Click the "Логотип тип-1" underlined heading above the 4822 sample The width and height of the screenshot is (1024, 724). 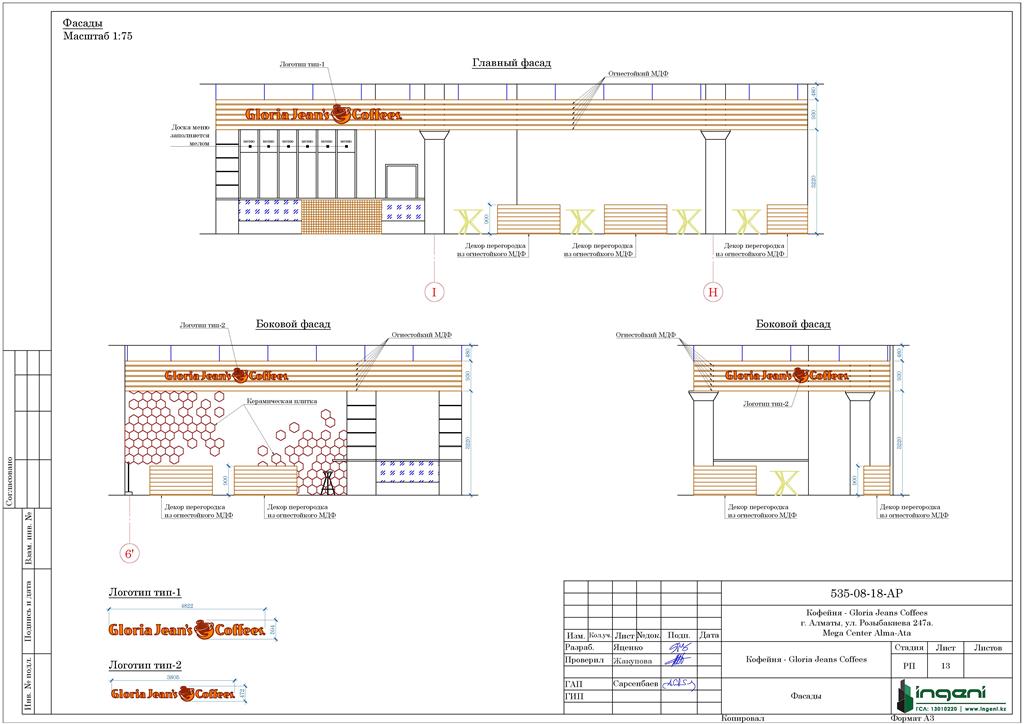pos(145,593)
